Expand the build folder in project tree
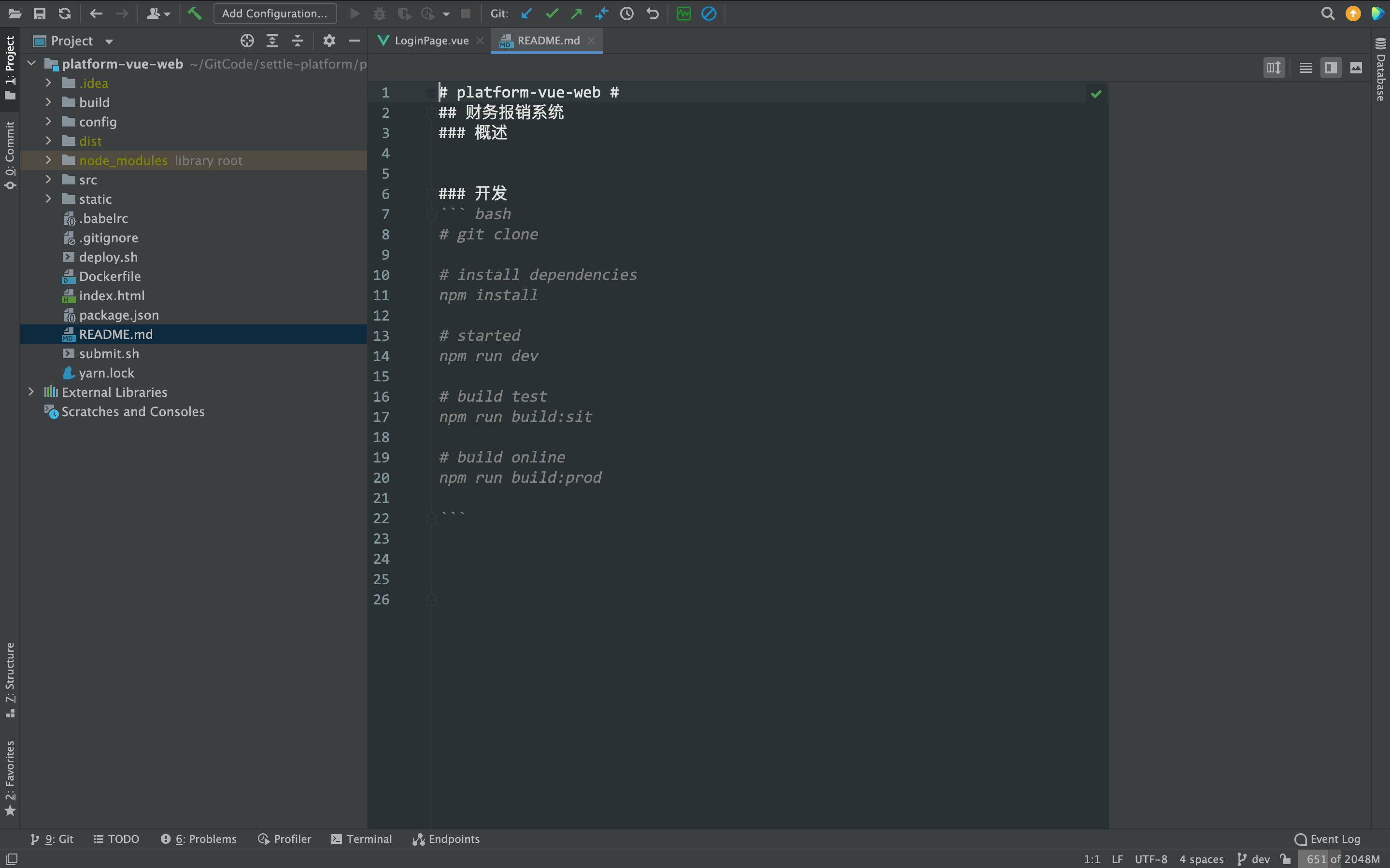Viewport: 1390px width, 868px height. point(48,101)
